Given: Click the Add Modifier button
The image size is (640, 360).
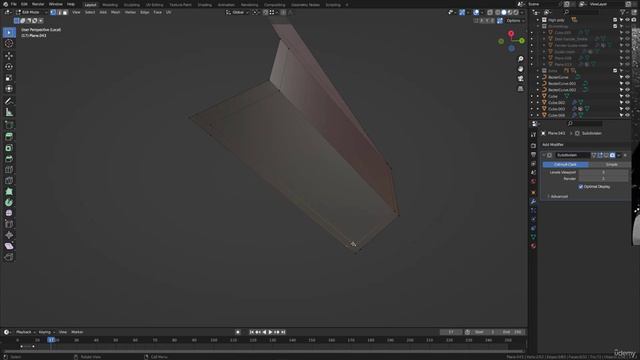Looking at the screenshot, I should (553, 144).
